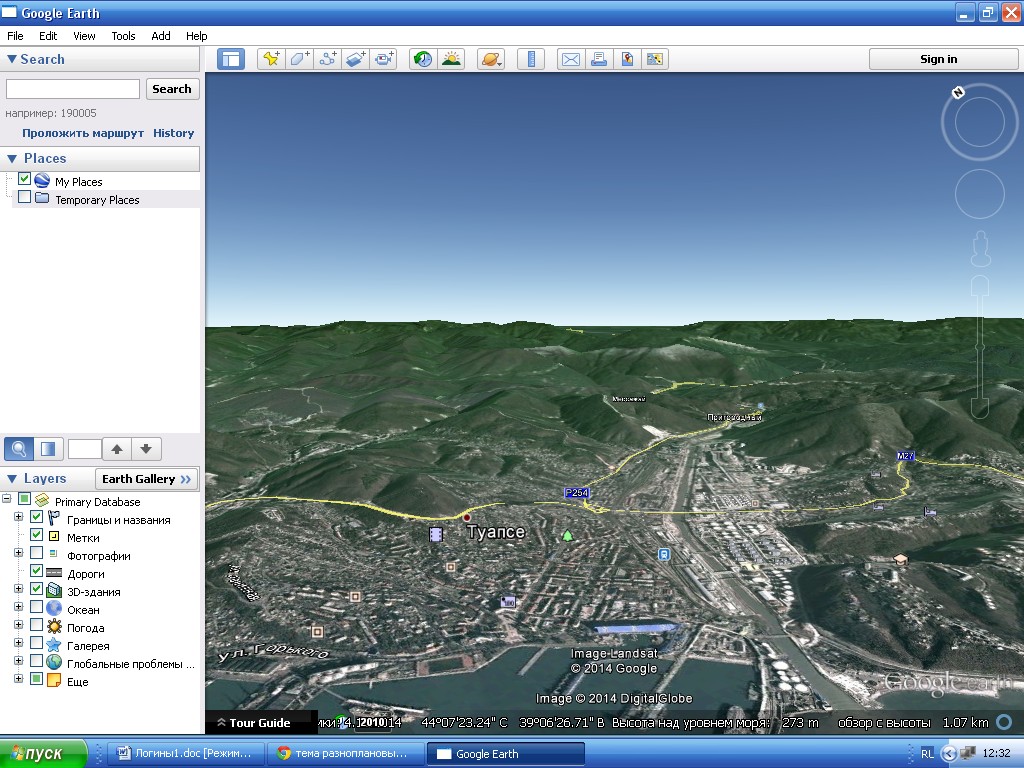
Task: Switch to Логины1.doc taskbar window
Action: click(x=185, y=754)
